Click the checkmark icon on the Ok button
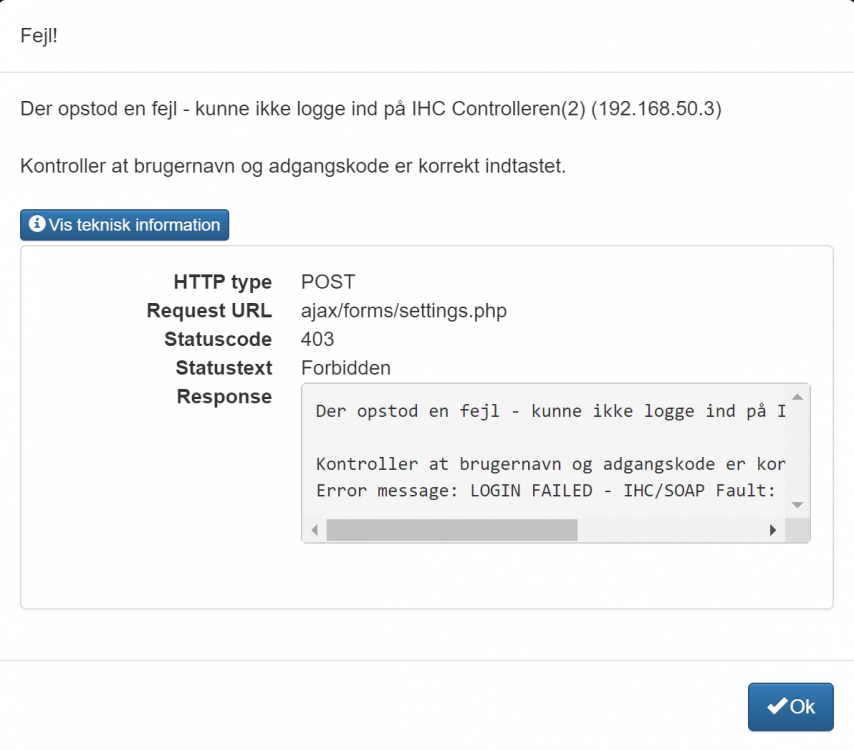854x750 pixels. click(x=776, y=707)
